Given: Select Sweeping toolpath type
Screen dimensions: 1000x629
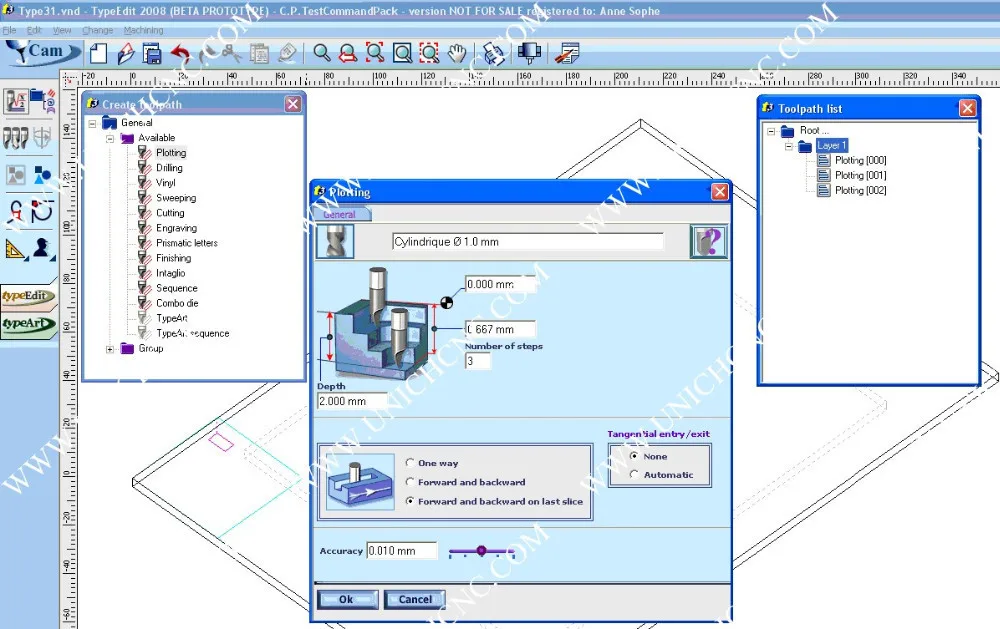Looking at the screenshot, I should pyautogui.click(x=176, y=198).
